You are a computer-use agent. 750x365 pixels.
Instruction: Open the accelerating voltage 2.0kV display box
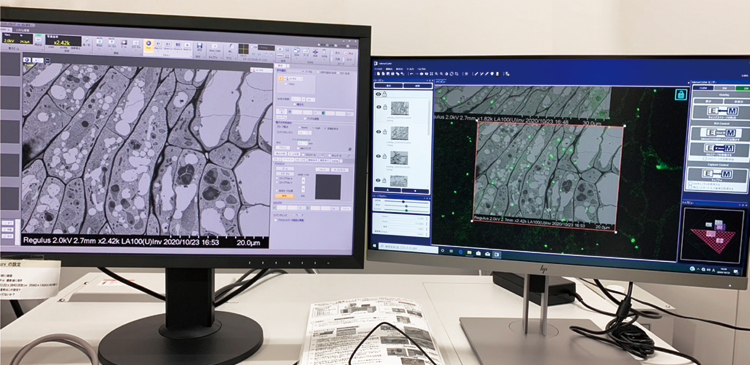click(17, 39)
